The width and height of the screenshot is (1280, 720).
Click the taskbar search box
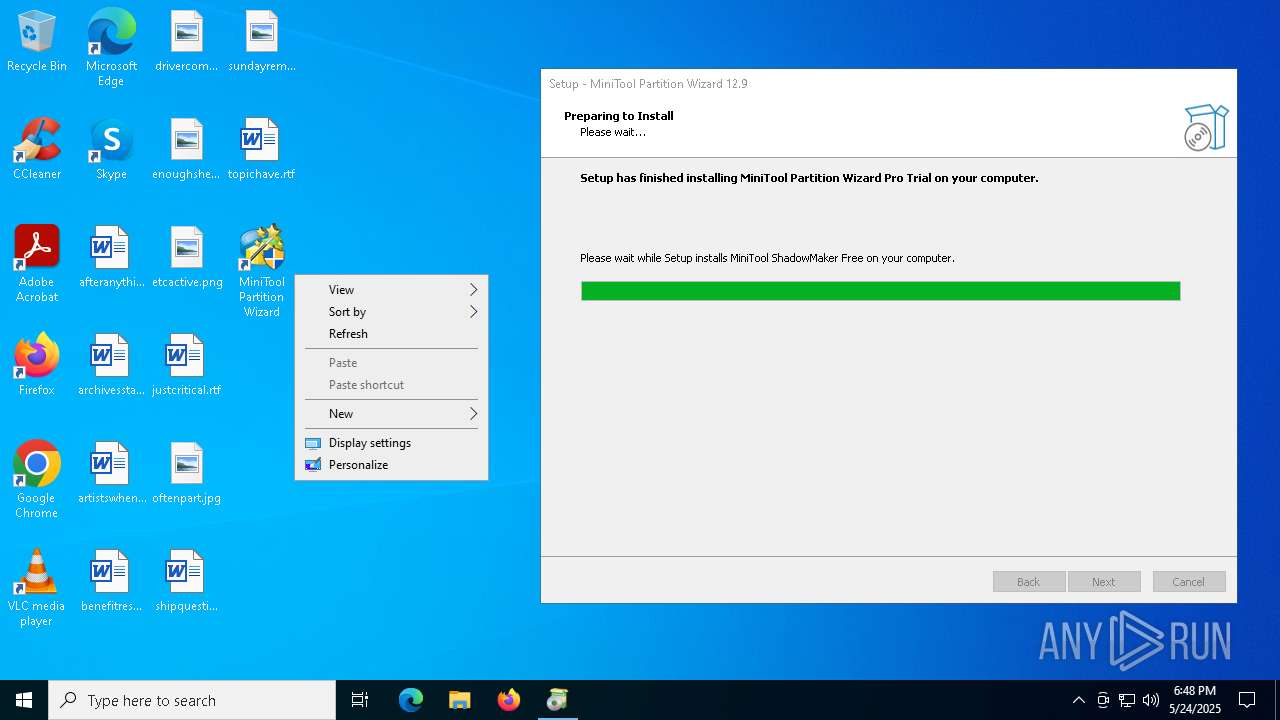pos(192,700)
